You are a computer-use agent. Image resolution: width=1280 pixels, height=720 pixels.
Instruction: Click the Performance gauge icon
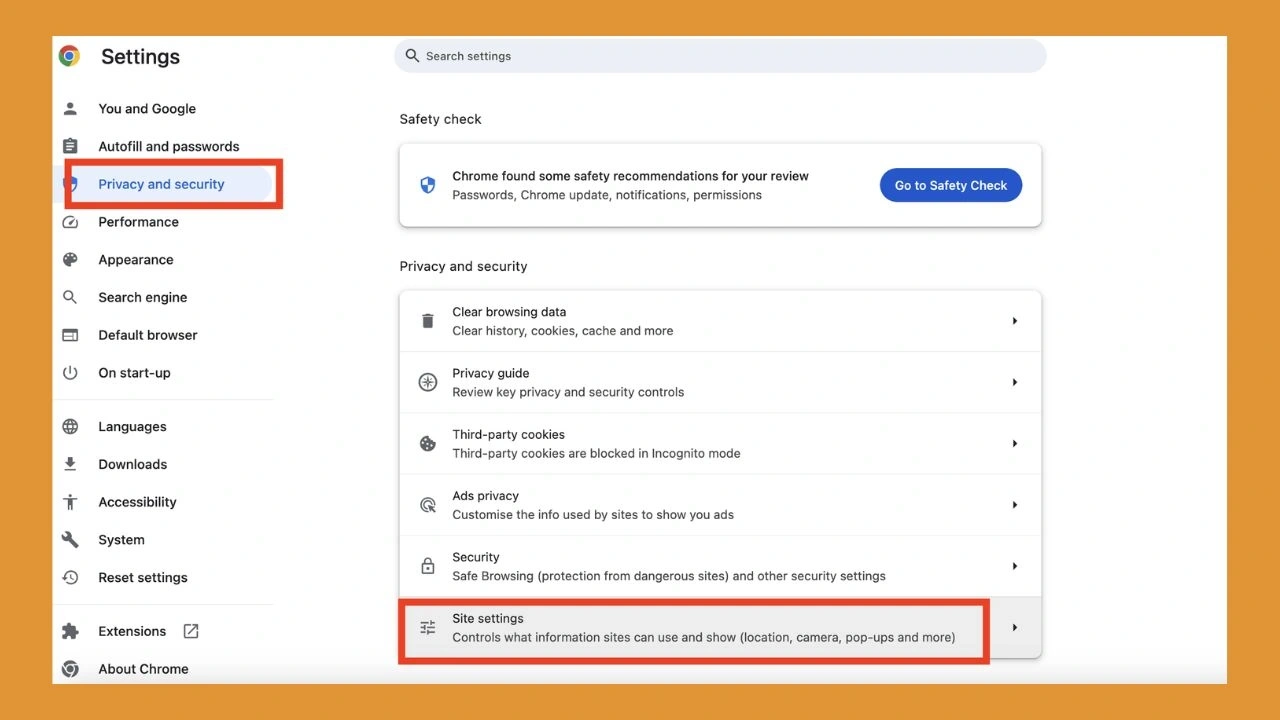(70, 222)
